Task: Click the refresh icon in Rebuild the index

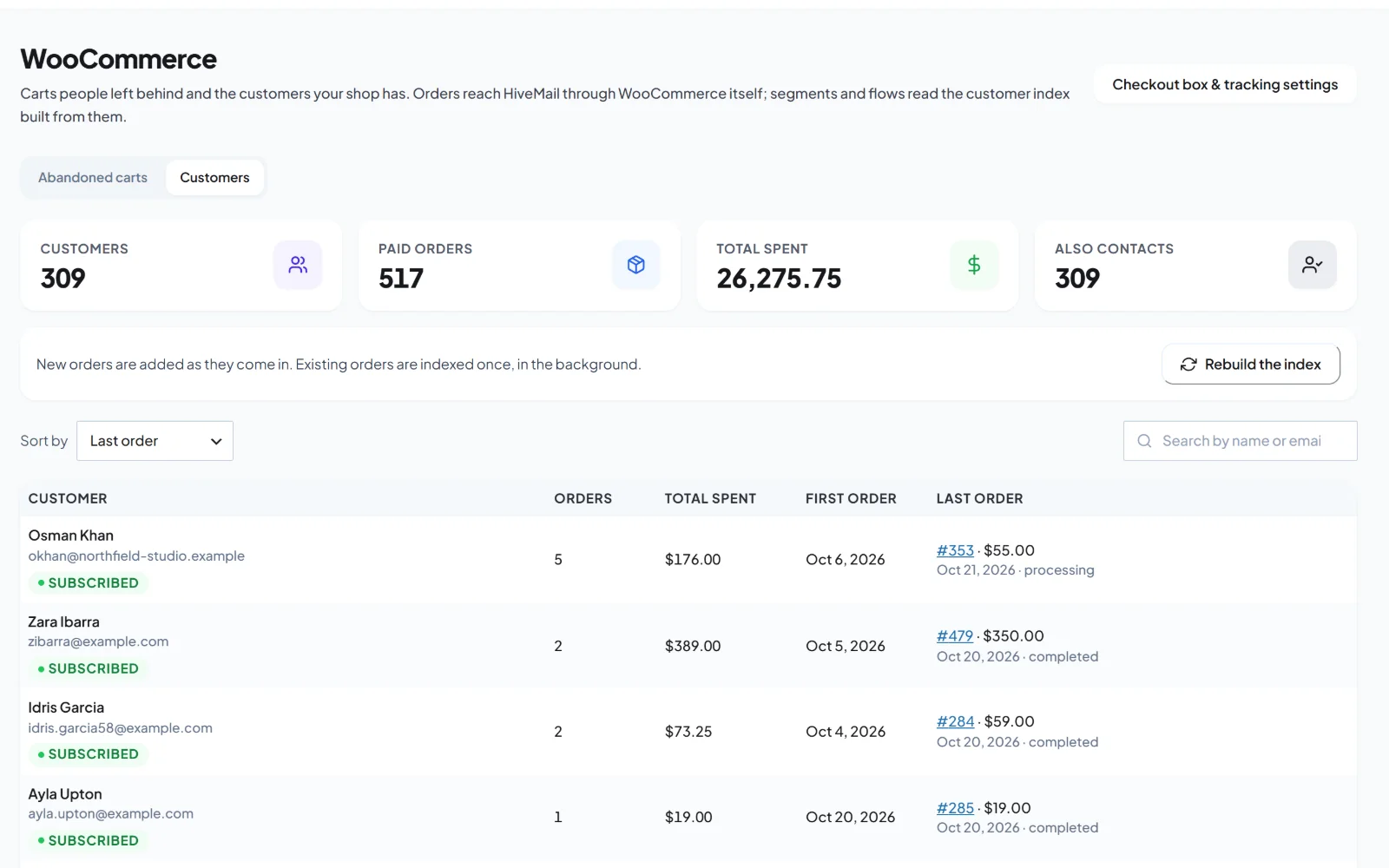Action: tap(1188, 365)
